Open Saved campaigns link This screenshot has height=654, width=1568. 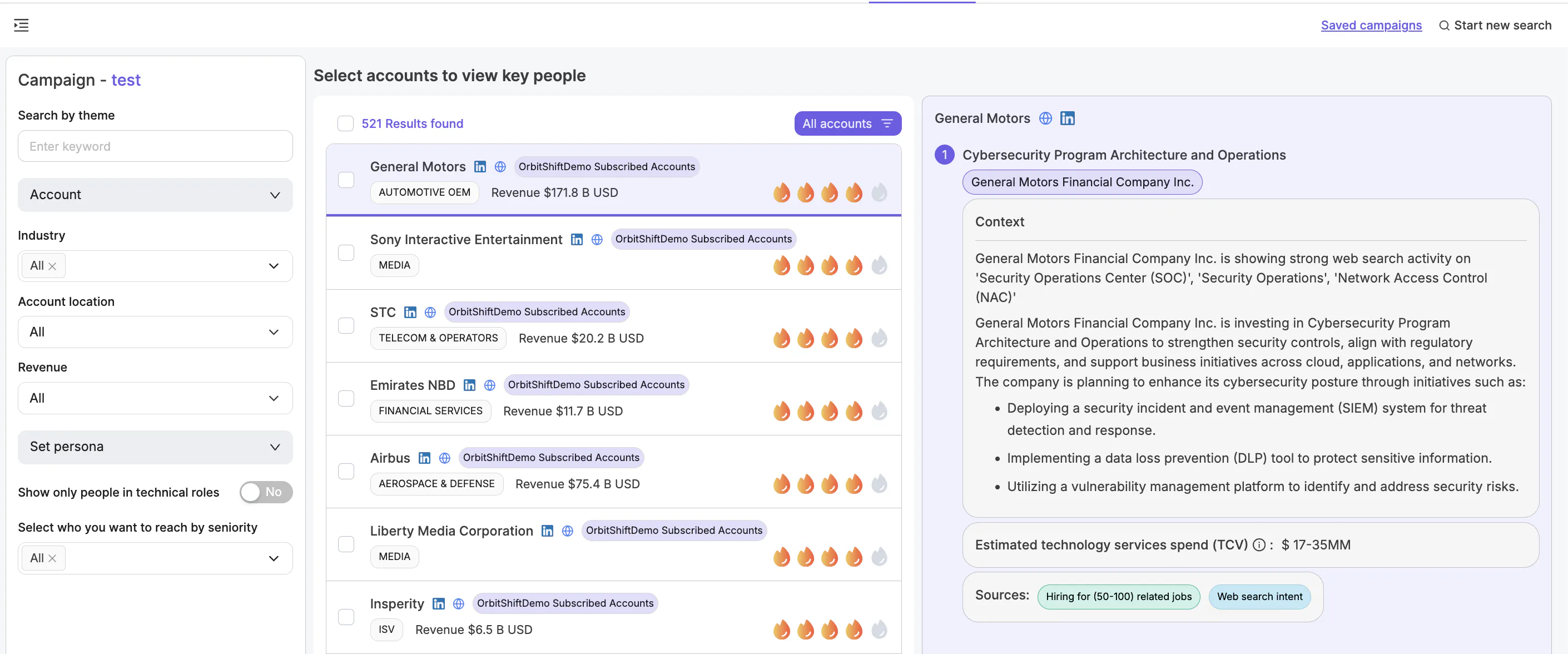tap(1371, 25)
